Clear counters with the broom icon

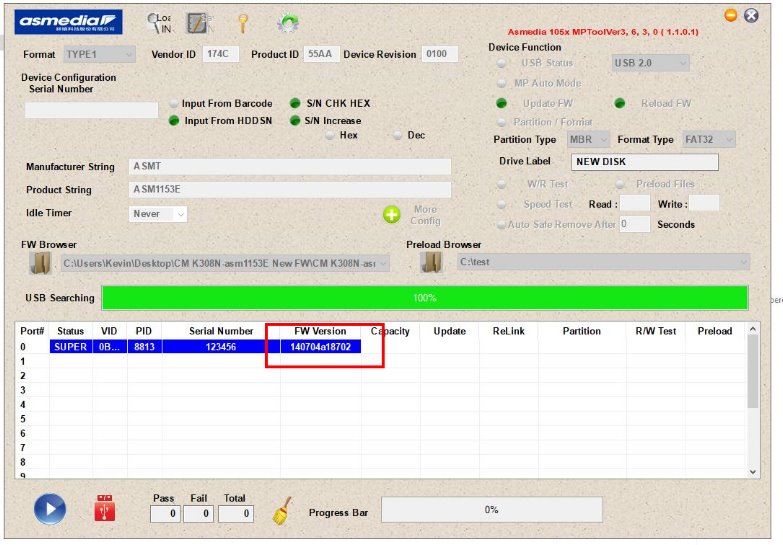pos(282,511)
